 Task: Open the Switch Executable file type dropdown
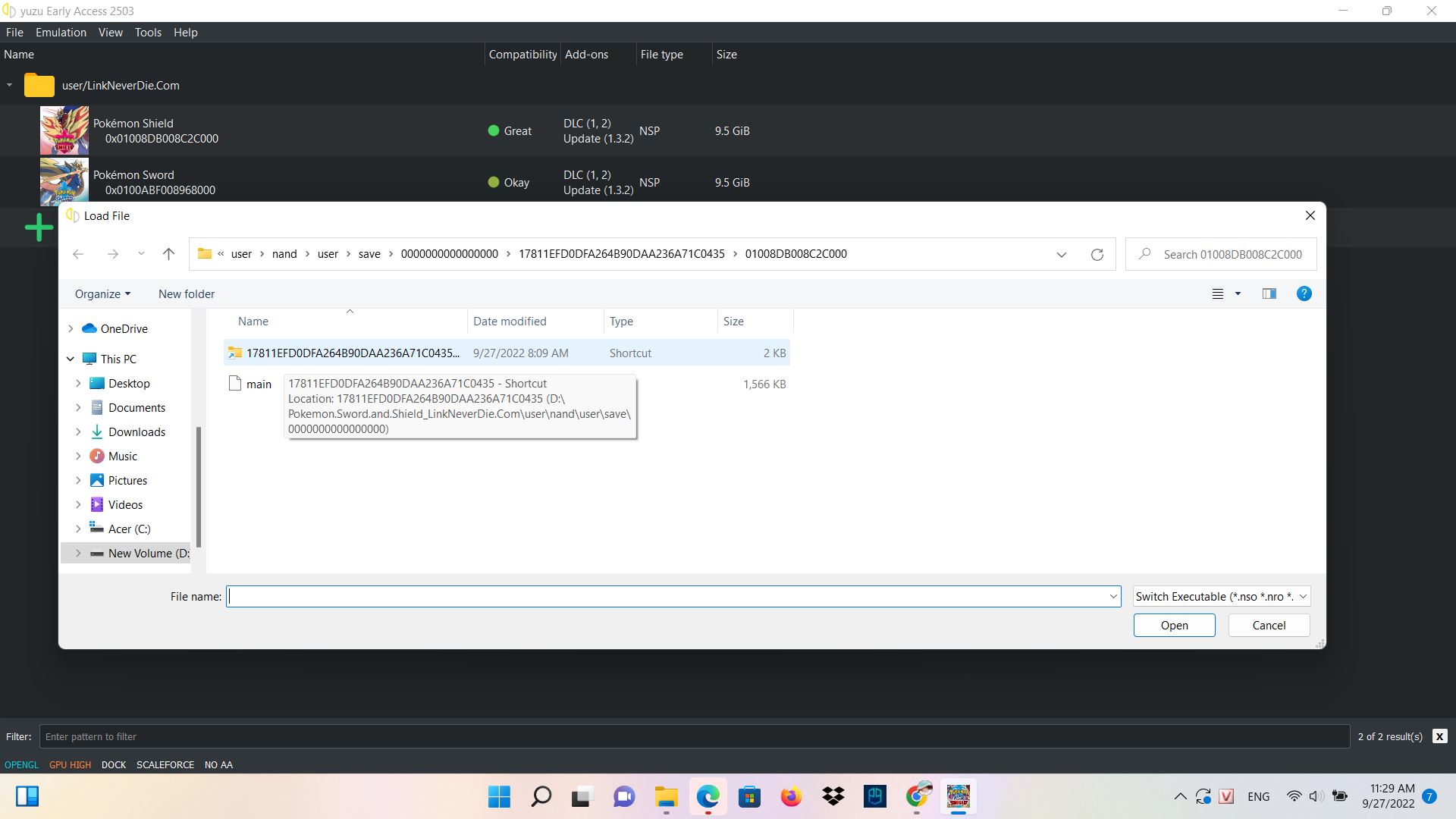[1221, 596]
